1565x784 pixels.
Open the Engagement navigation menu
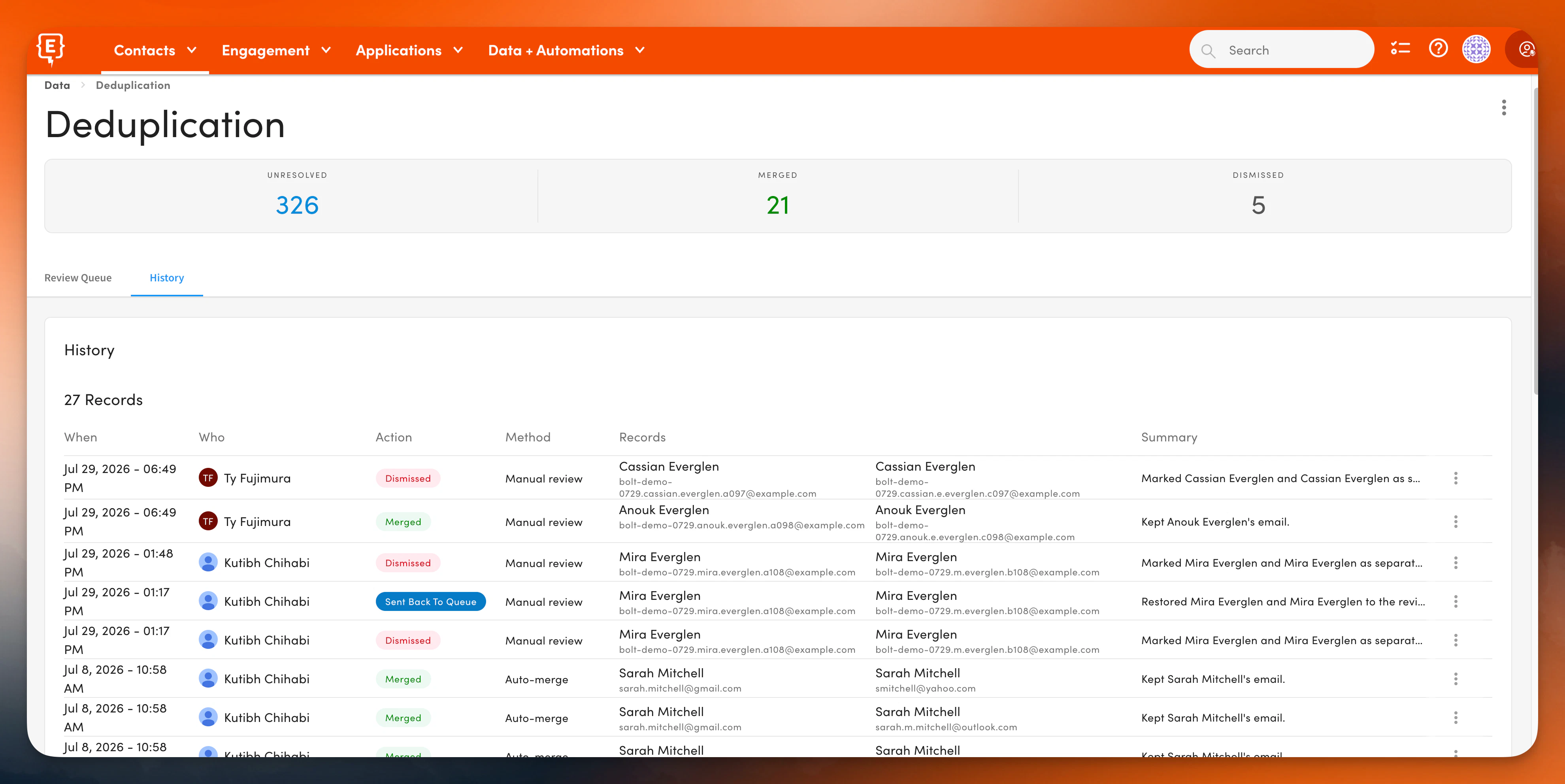tap(276, 51)
